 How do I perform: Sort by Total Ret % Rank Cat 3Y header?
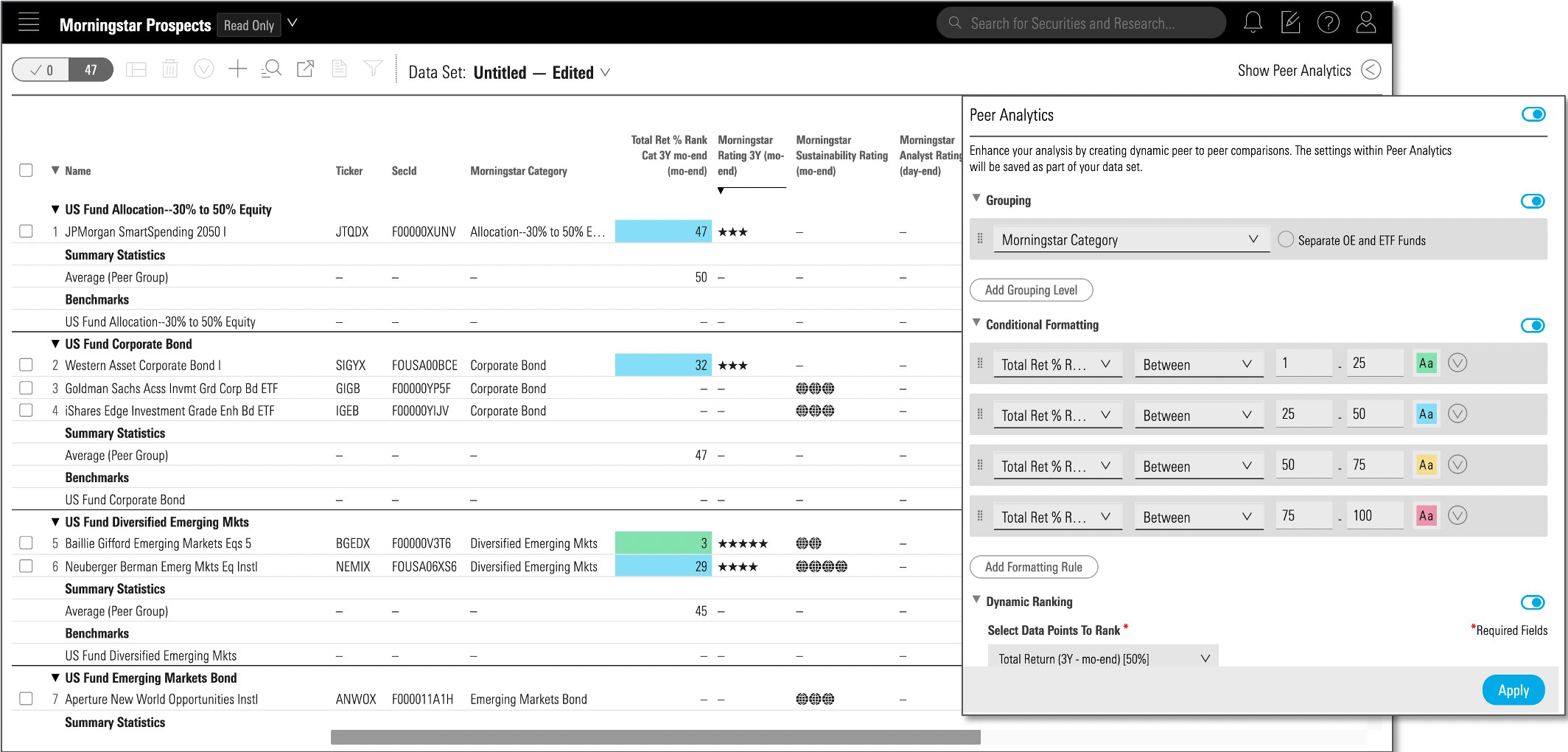click(x=669, y=156)
